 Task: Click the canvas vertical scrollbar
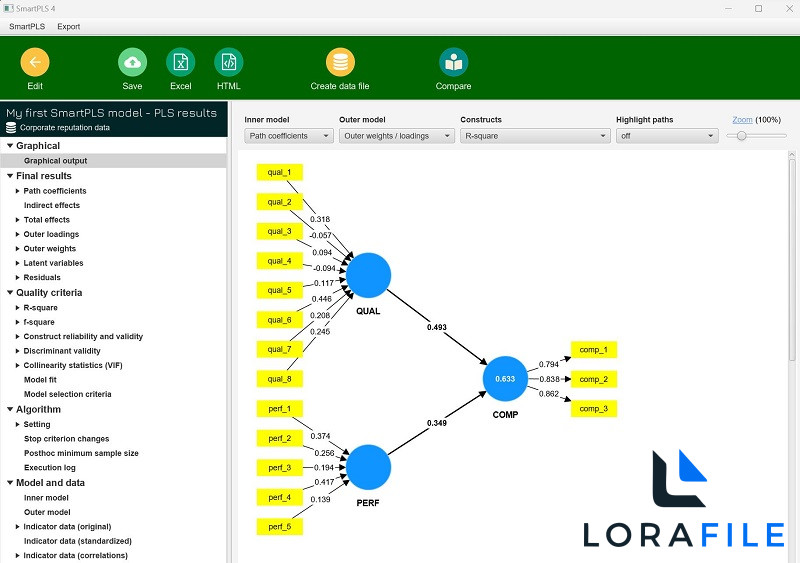click(x=792, y=260)
